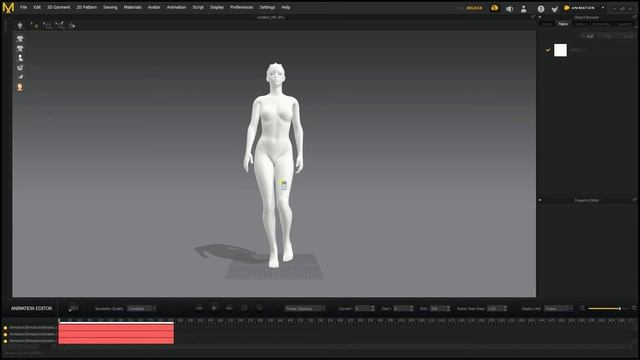Adjust the yellow timeline zoom slider
Image resolution: width=640 pixels, height=360 pixels.
pos(604,309)
